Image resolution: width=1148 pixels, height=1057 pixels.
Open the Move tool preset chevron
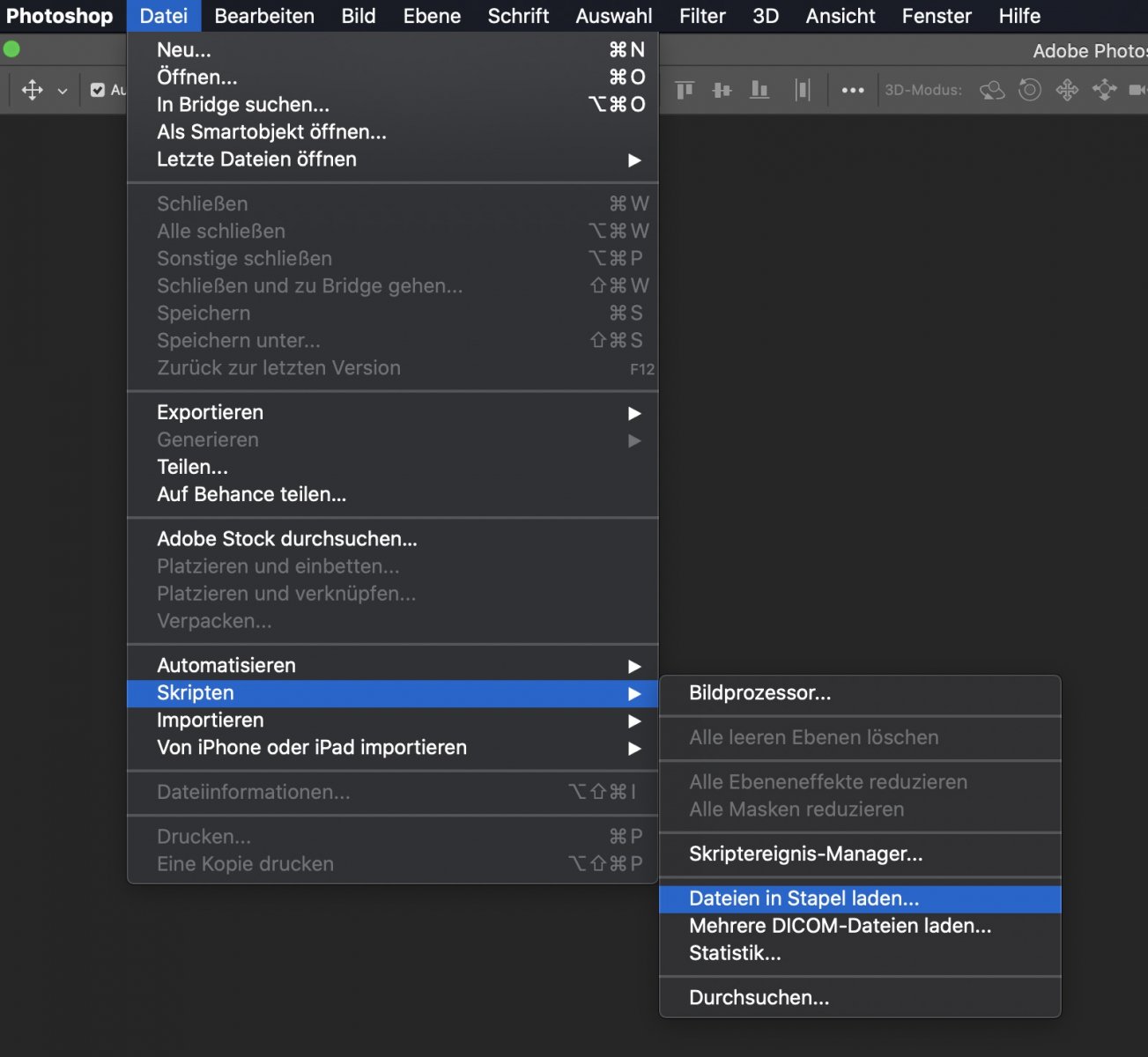(63, 91)
